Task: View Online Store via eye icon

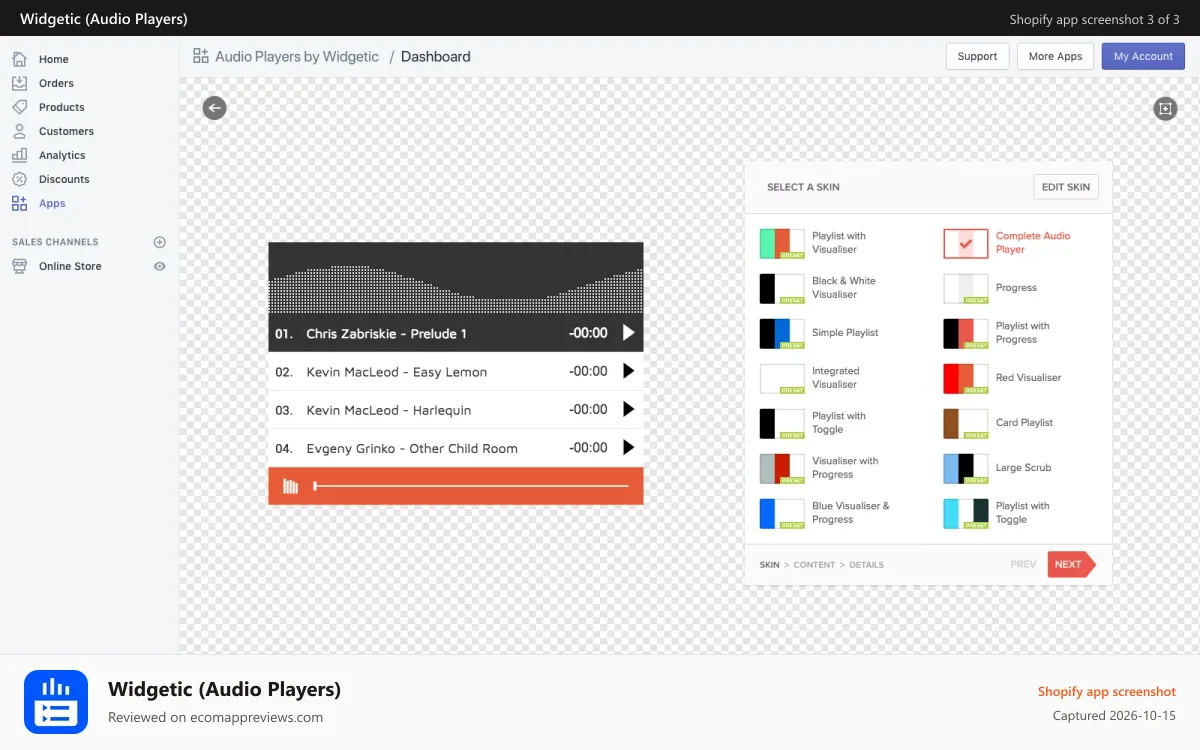Action: [x=159, y=266]
